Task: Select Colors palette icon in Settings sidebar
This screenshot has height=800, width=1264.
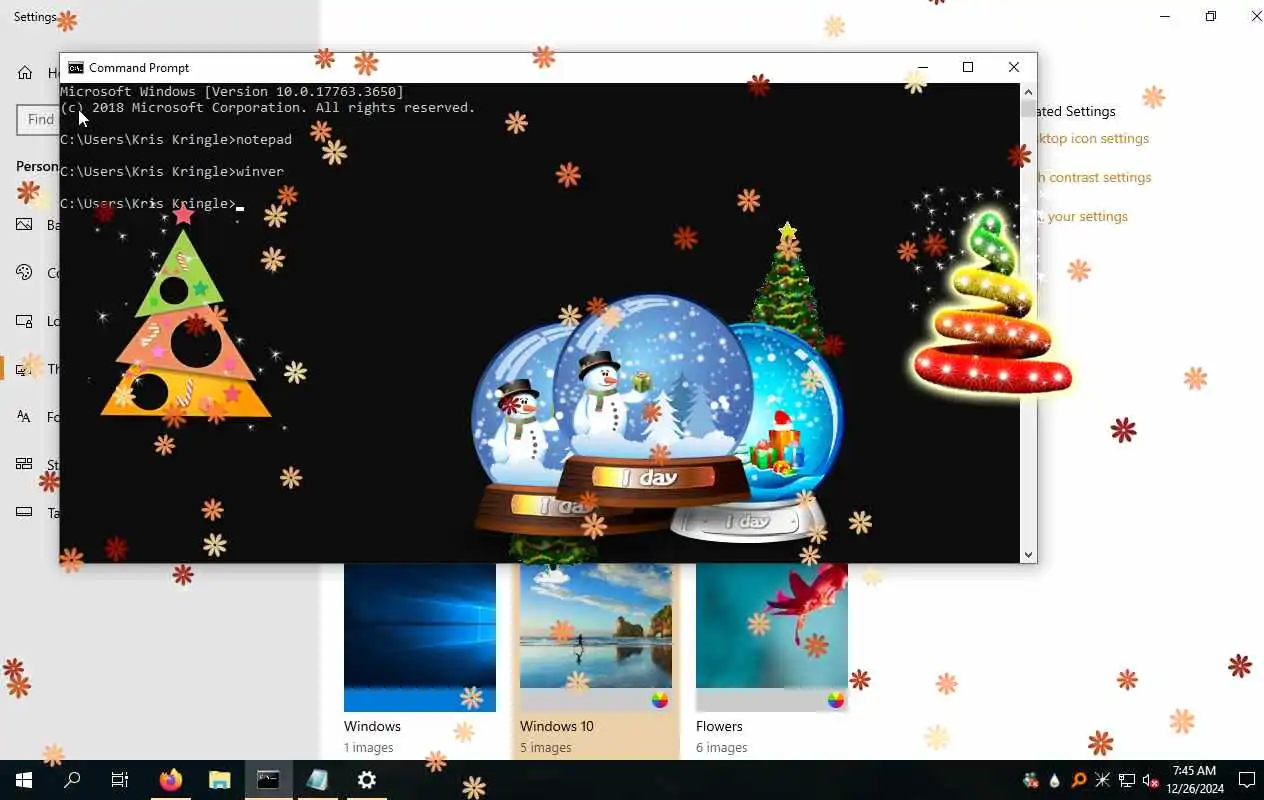Action: (25, 273)
